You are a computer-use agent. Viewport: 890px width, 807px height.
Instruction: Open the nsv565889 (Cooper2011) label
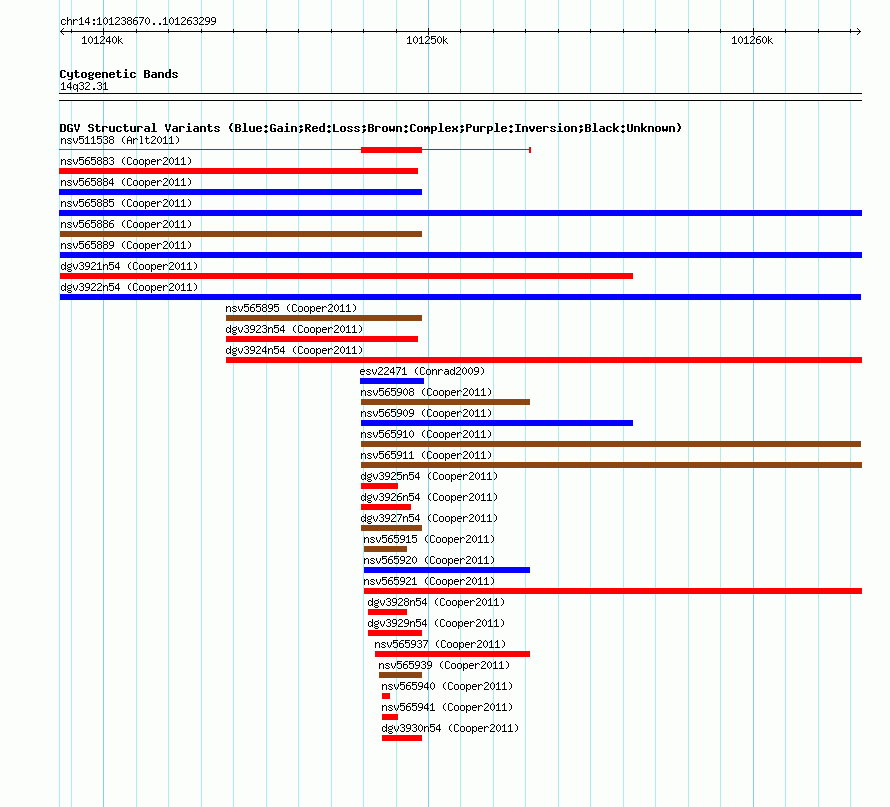pyautogui.click(x=126, y=245)
